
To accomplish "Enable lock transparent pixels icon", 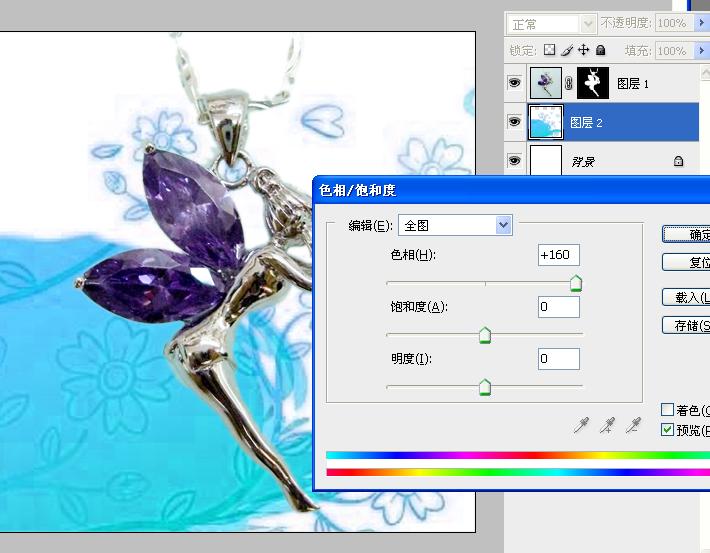I will [x=549, y=50].
